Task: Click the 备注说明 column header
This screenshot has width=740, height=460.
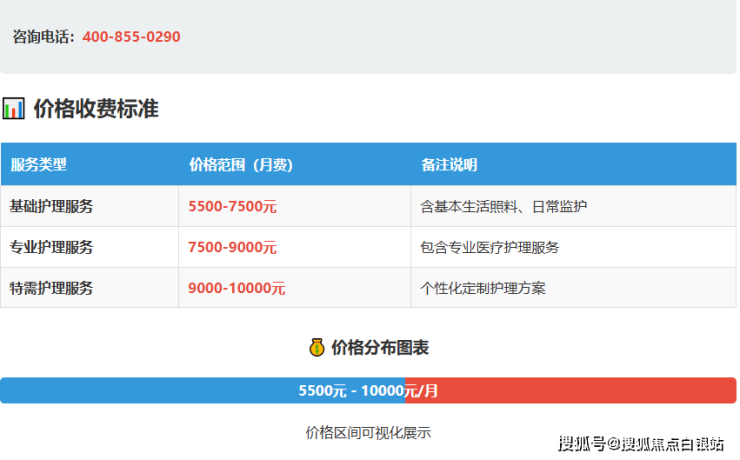Action: click(449, 165)
